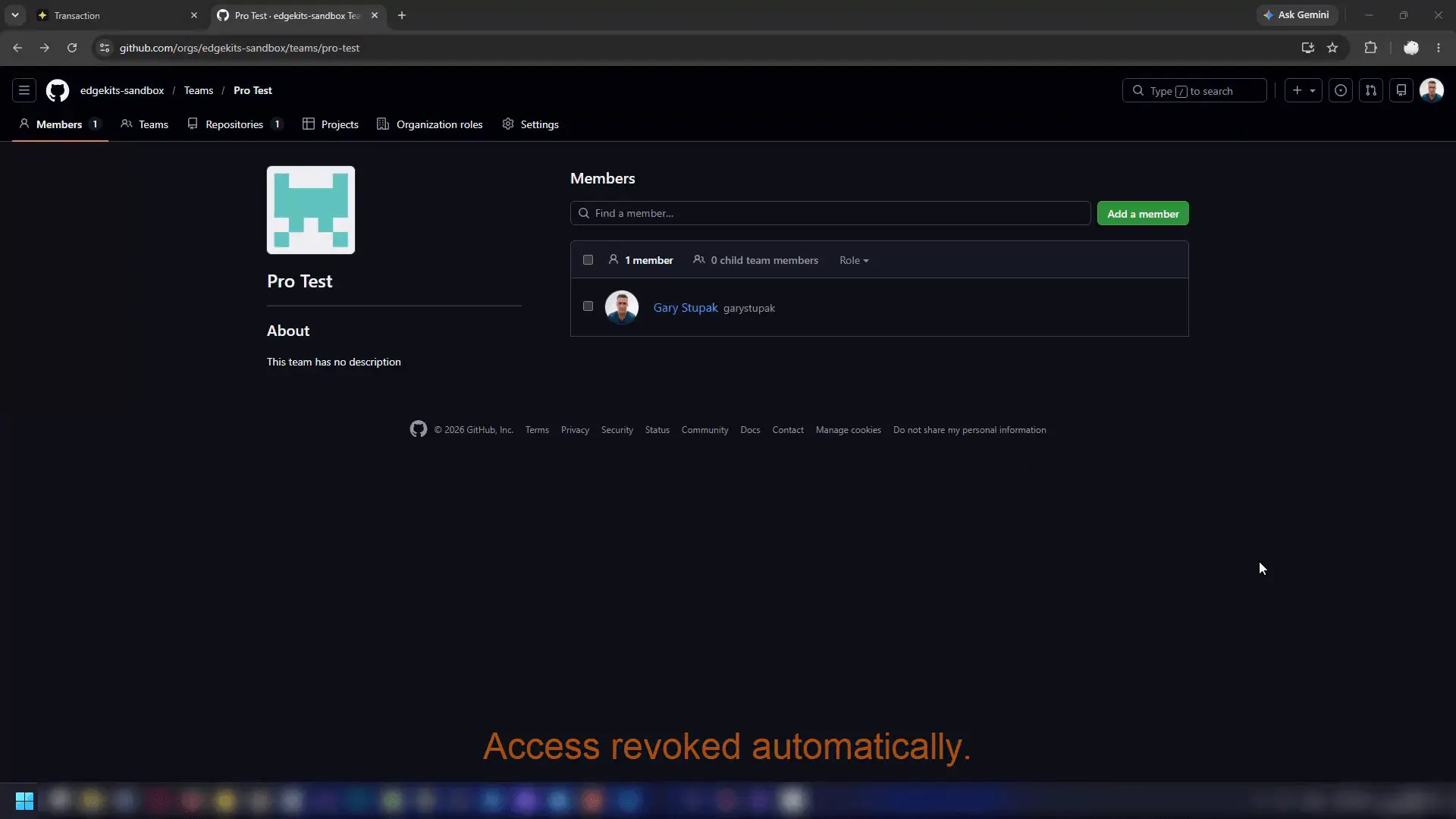
Task: Go back to previous page
Action: pos(17,48)
